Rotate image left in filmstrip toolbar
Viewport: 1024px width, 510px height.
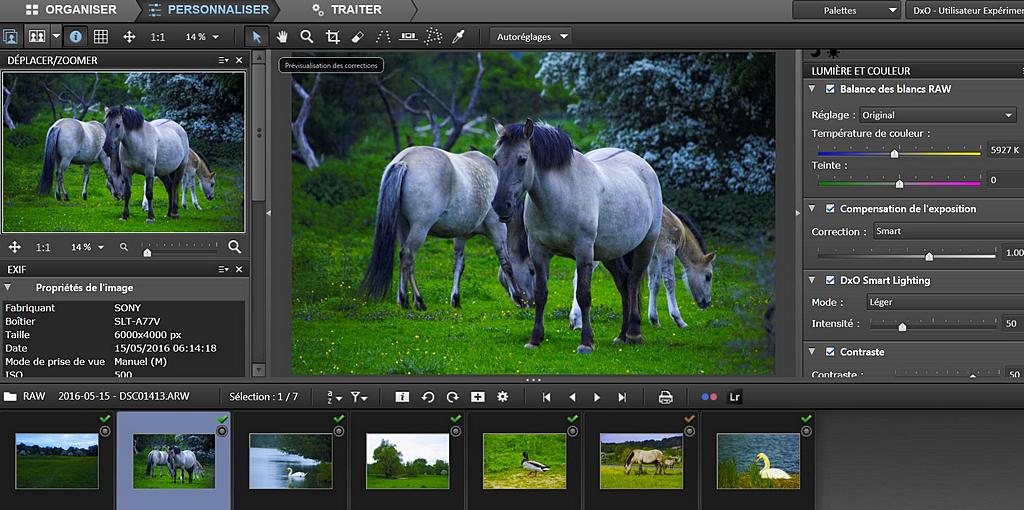[x=428, y=397]
